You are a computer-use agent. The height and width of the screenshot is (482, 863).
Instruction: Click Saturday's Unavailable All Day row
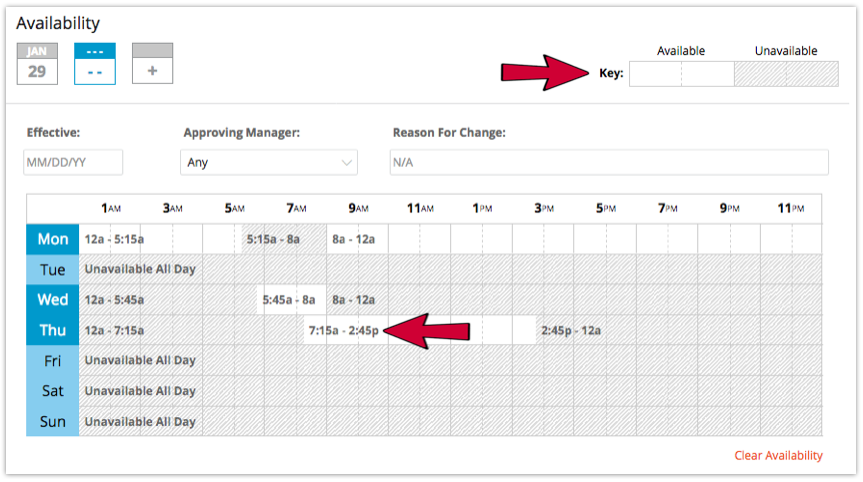(x=451, y=391)
